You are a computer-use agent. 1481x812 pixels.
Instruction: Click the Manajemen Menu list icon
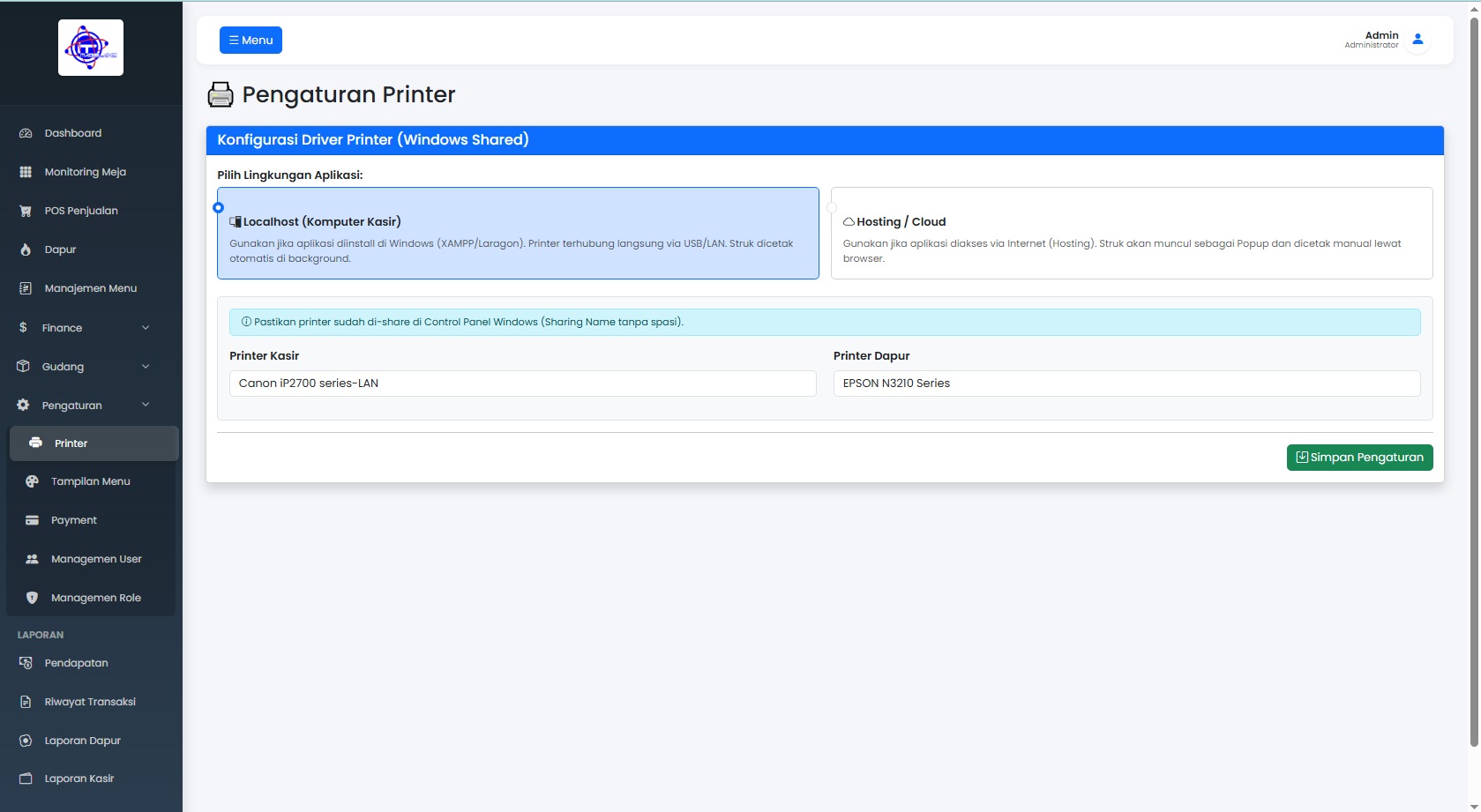click(x=26, y=288)
